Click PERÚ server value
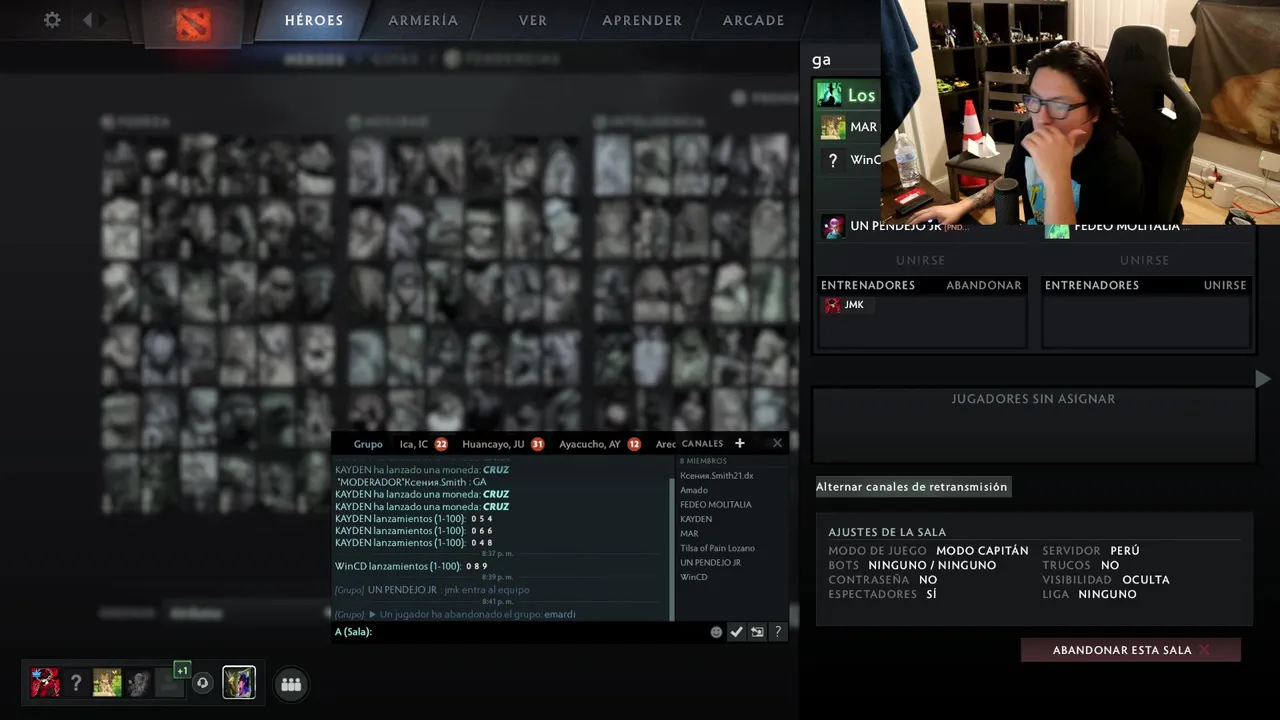 click(x=1125, y=551)
